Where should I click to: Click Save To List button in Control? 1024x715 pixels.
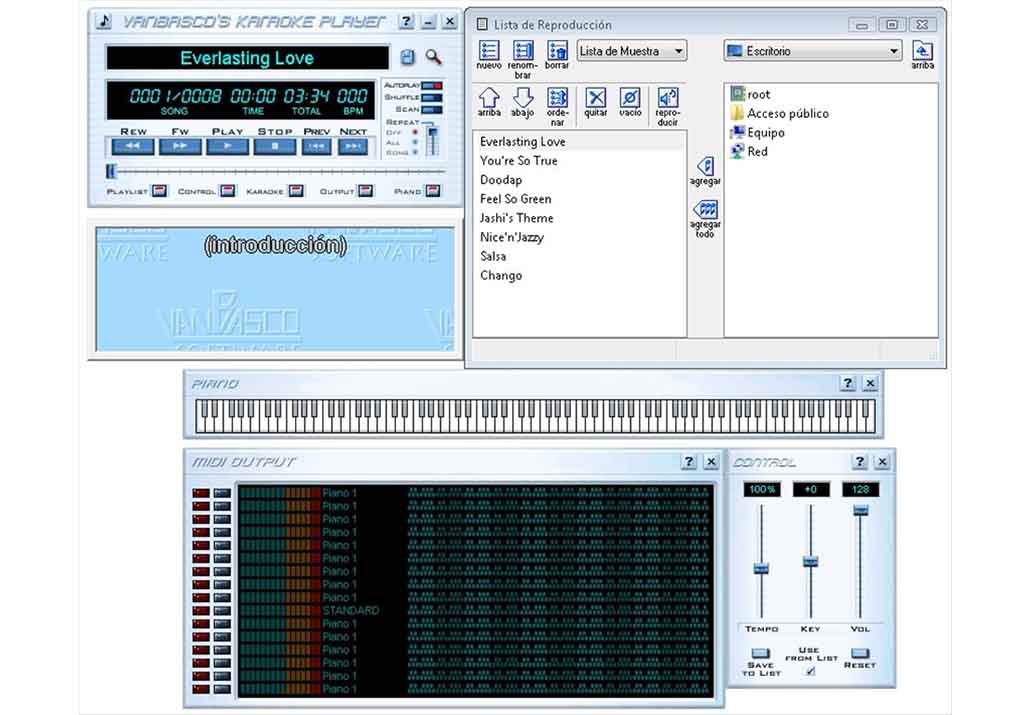coord(760,653)
